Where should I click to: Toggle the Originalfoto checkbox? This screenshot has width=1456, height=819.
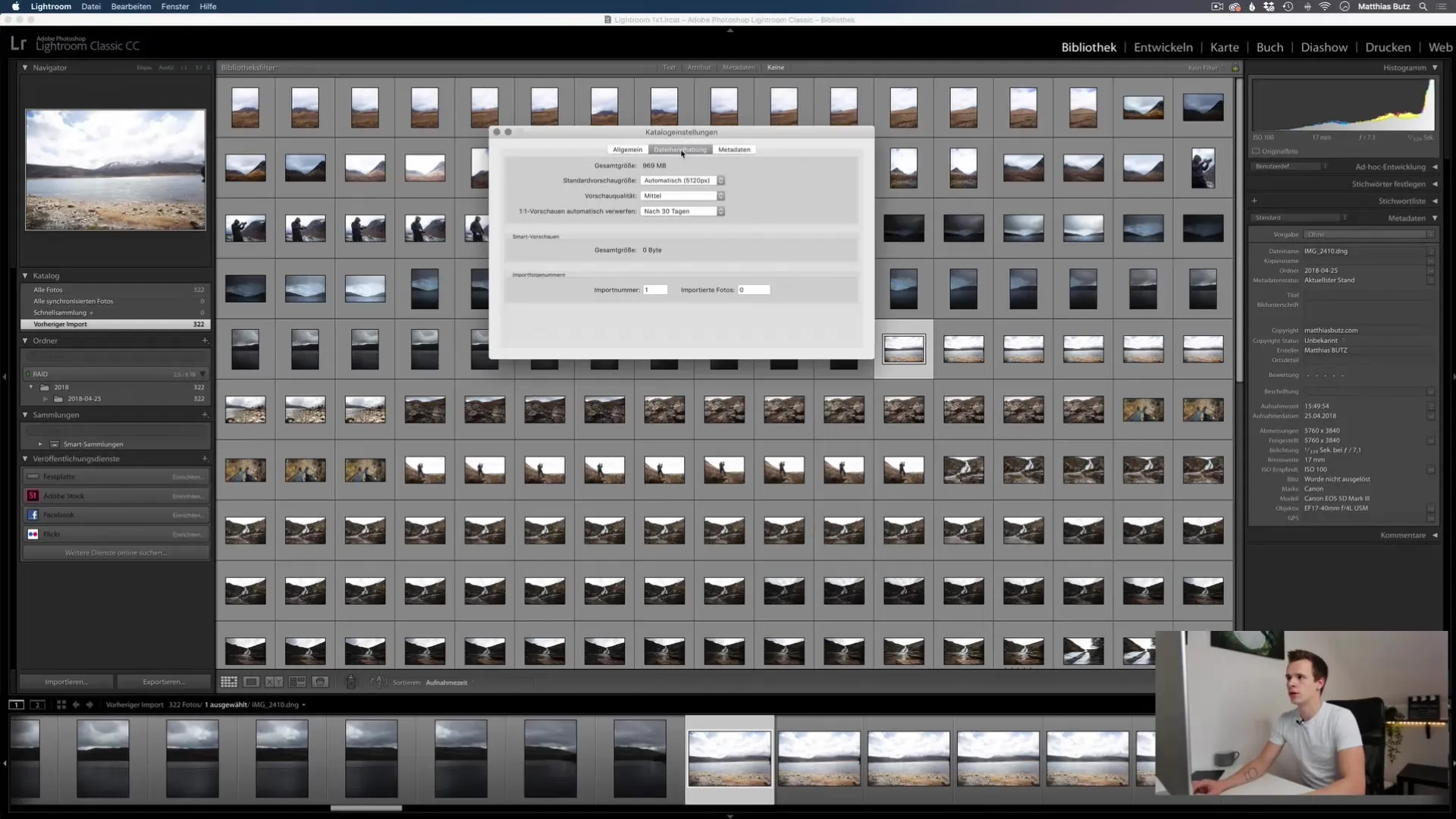pyautogui.click(x=1256, y=151)
